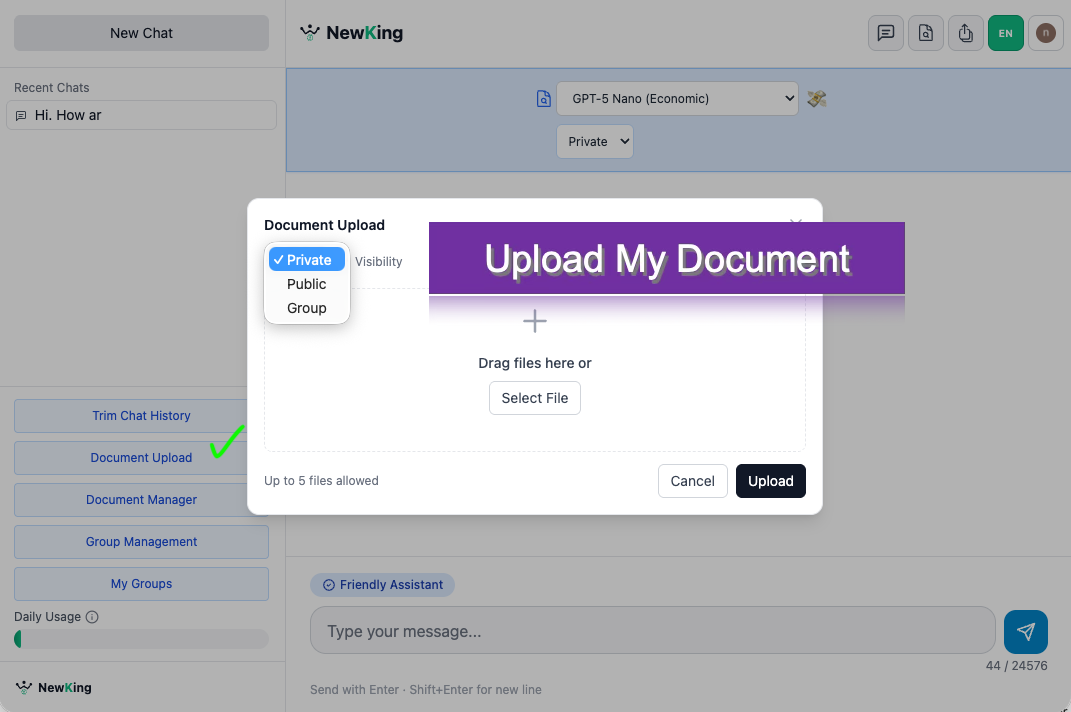The width and height of the screenshot is (1071, 712).
Task: Click the Daily Usage progress bar
Action: point(141,638)
